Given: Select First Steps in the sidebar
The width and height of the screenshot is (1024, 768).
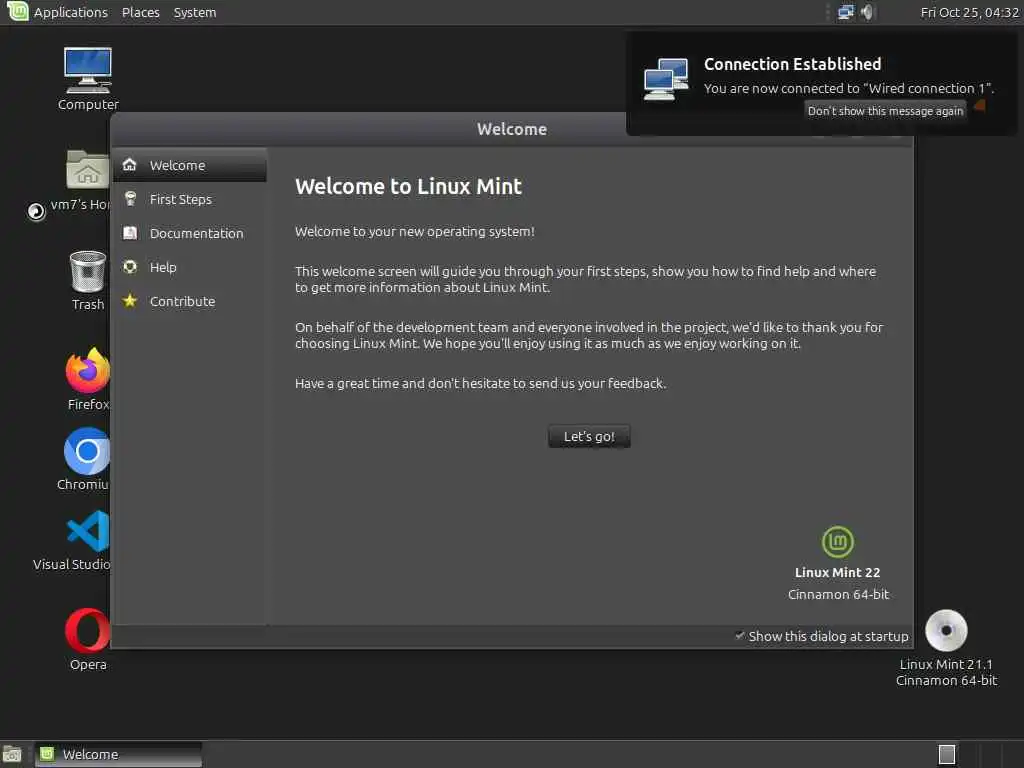Looking at the screenshot, I should [189, 199].
